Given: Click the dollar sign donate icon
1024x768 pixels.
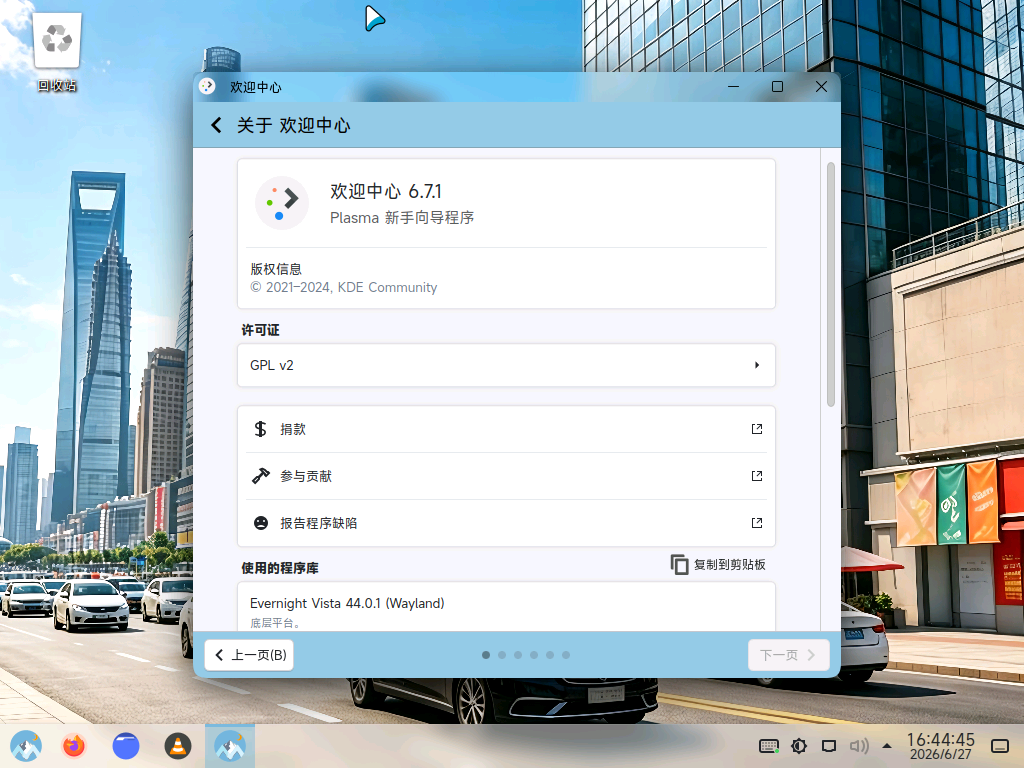Looking at the screenshot, I should pyautogui.click(x=261, y=429).
